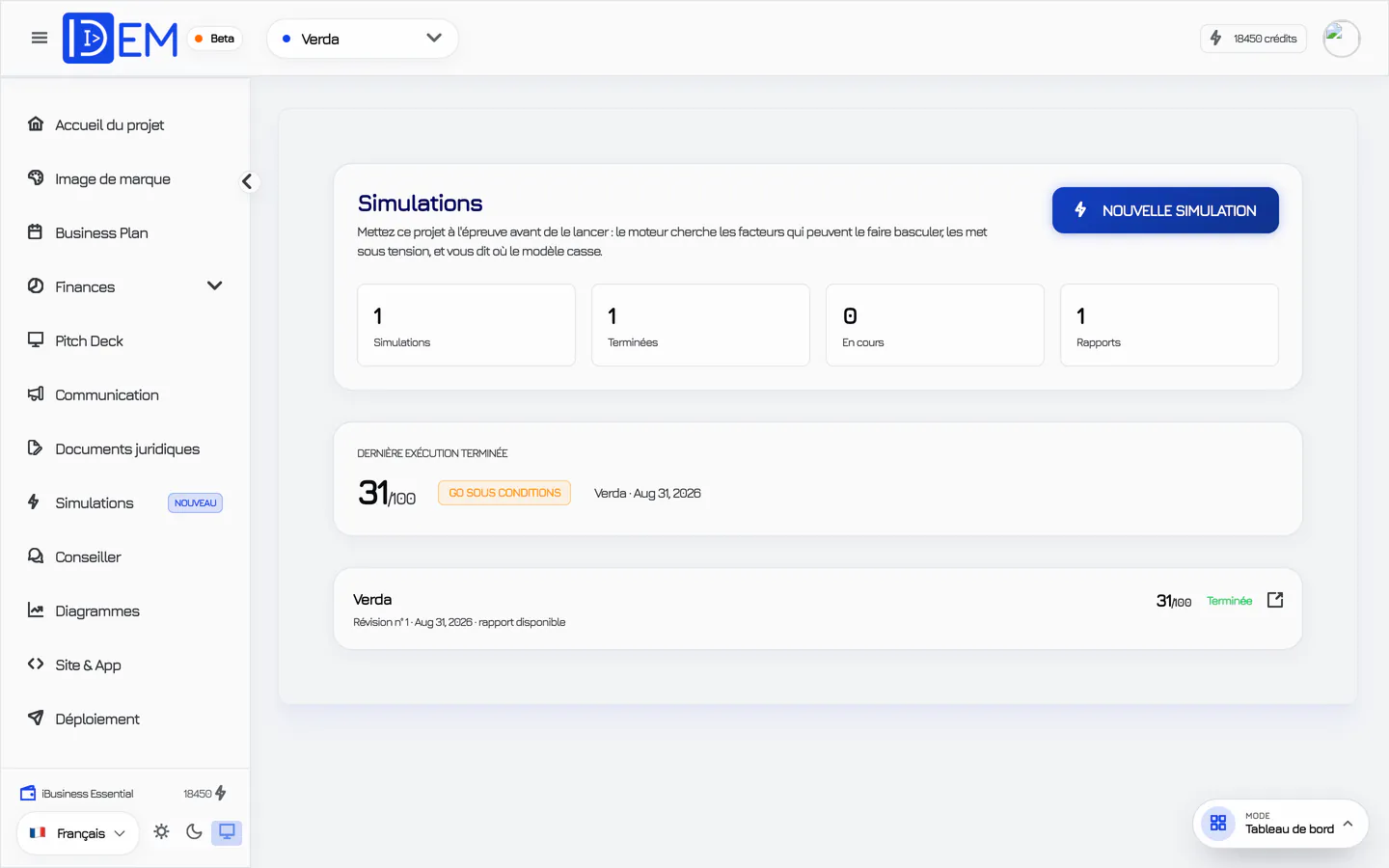Viewport: 1389px width, 868px height.
Task: Click the Simulations heading
Action: click(420, 203)
